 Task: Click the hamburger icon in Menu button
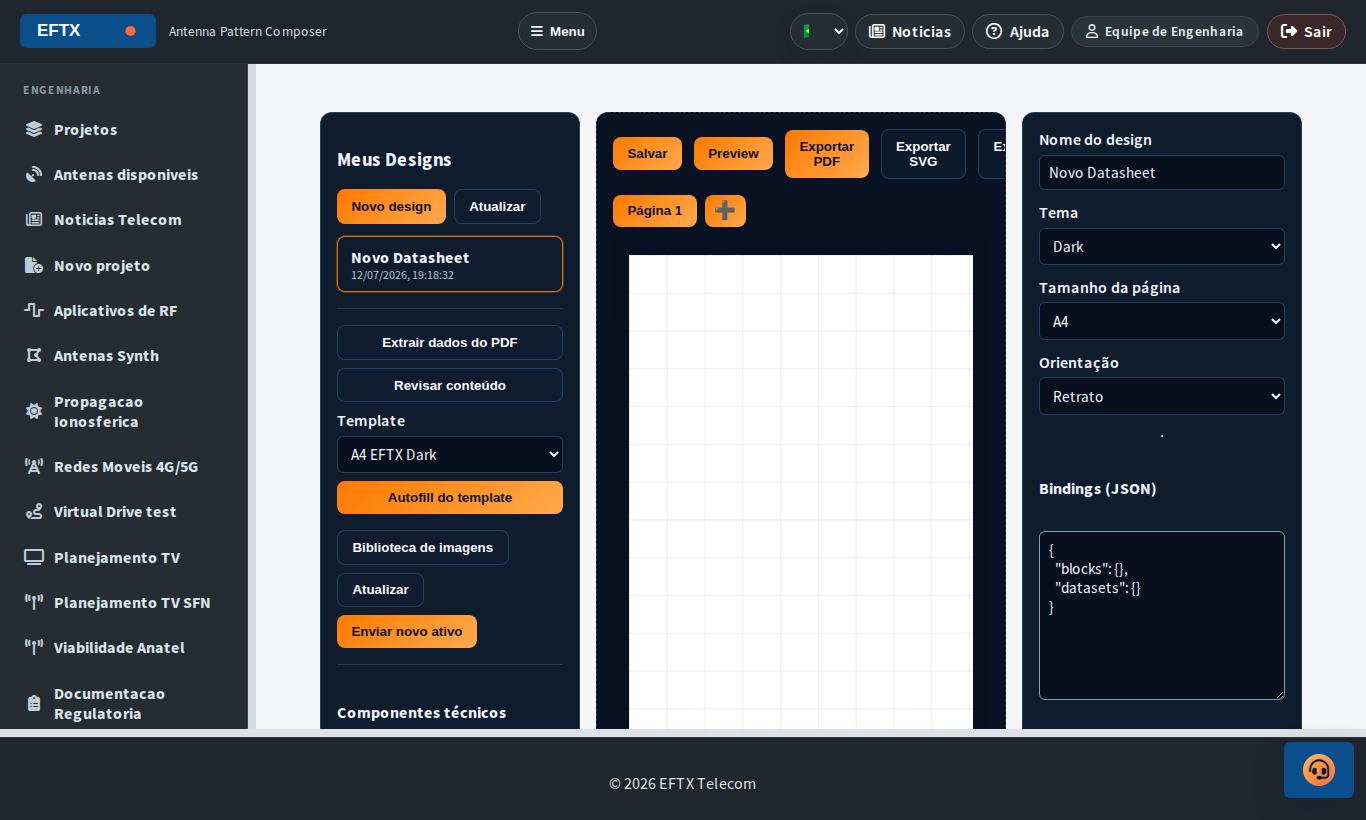[x=537, y=31]
